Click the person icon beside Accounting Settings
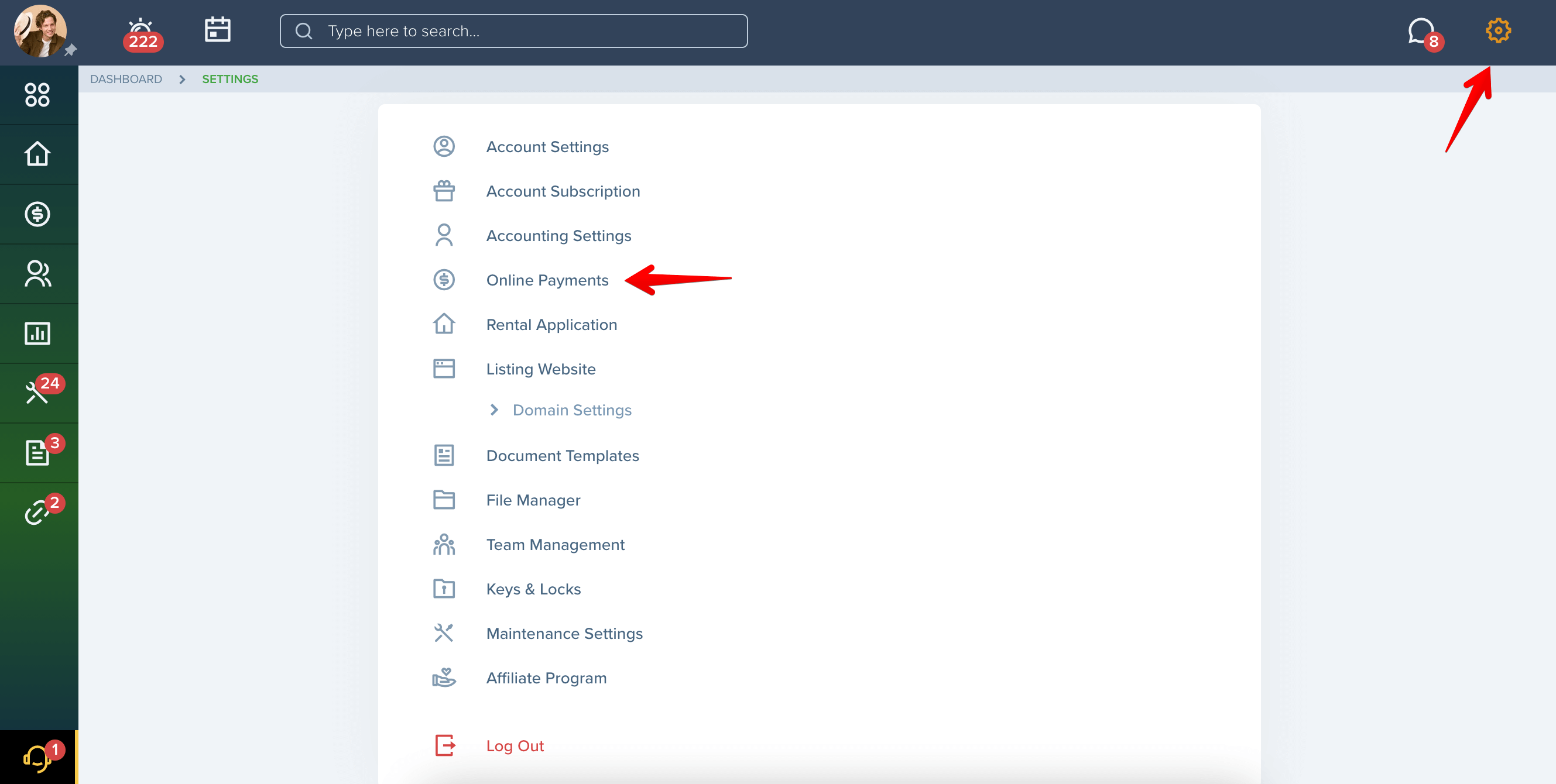 coord(444,235)
